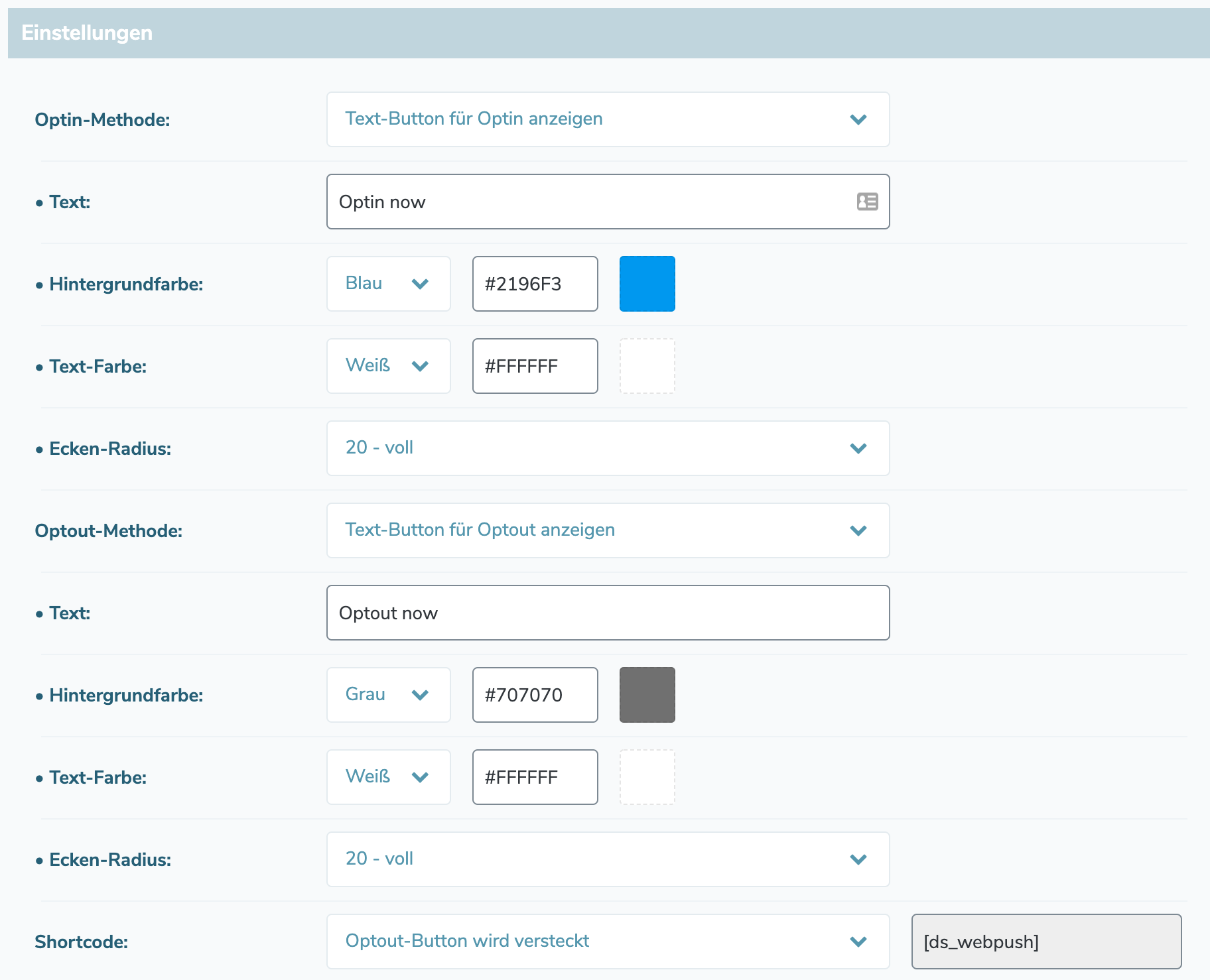Click the #2196F3 hex color field
Image resolution: width=1210 pixels, height=980 pixels.
click(535, 284)
